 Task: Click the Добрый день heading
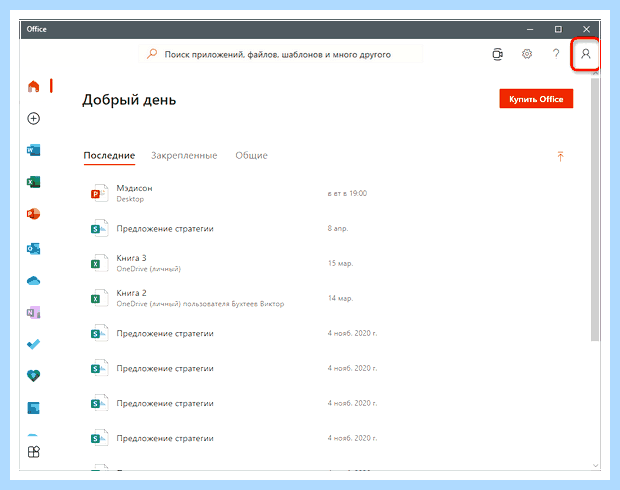coord(129,100)
